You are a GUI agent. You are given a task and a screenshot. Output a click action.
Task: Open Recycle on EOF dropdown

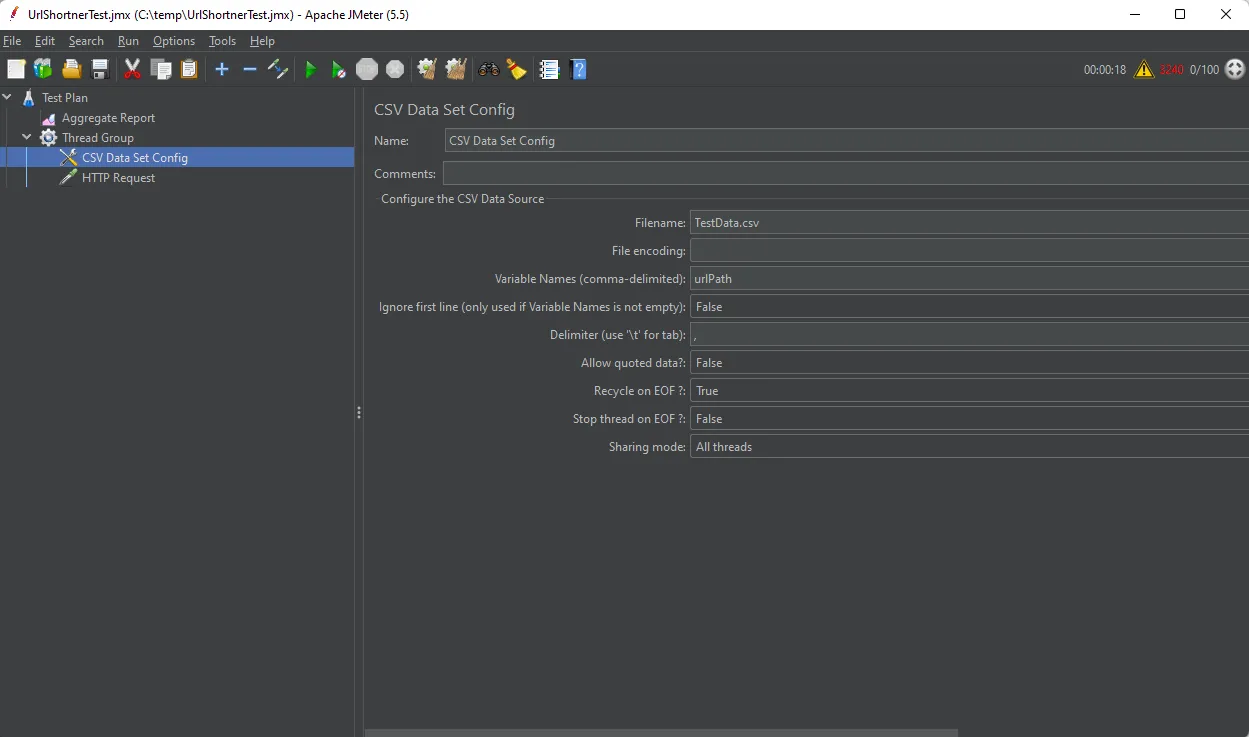tap(969, 391)
